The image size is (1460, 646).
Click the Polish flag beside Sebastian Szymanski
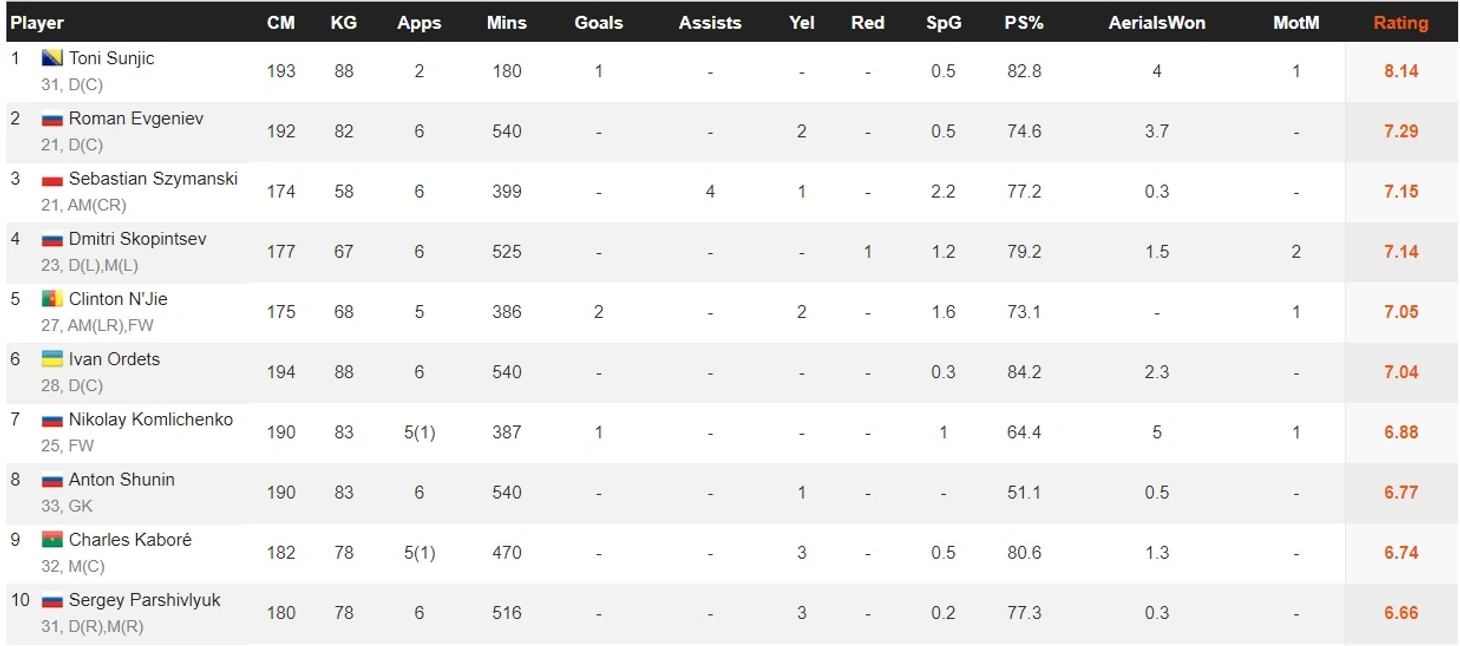[x=52, y=180]
